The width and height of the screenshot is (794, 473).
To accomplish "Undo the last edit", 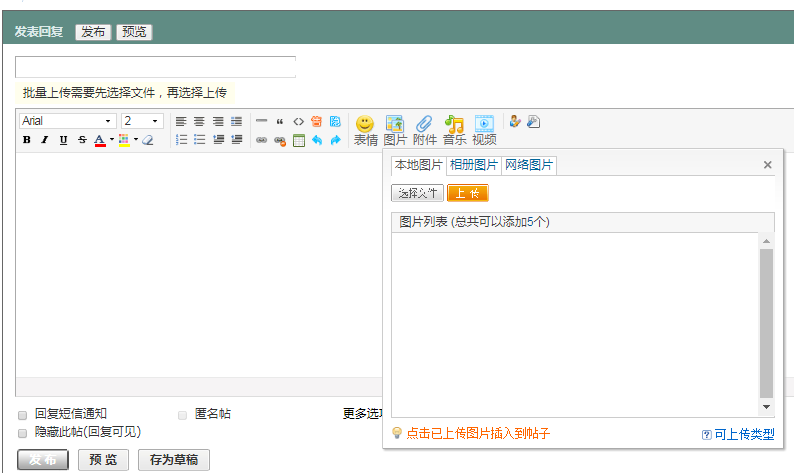I will pos(317,140).
